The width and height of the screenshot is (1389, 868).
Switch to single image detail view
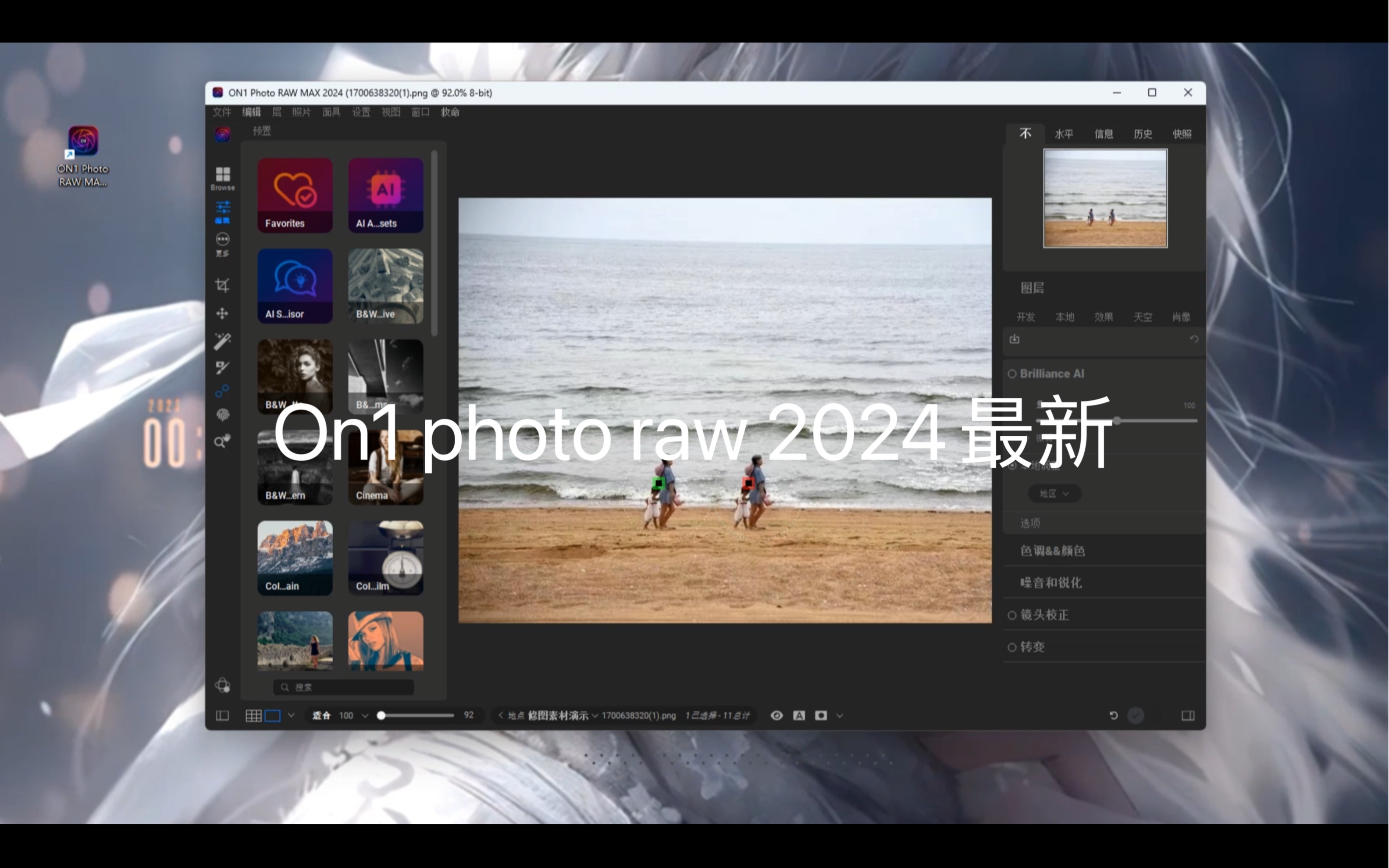point(273,715)
